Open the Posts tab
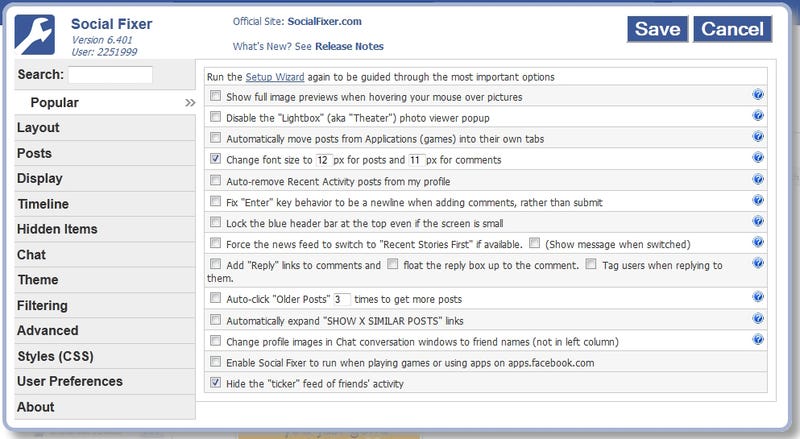The image size is (800, 439). pyautogui.click(x=105, y=153)
